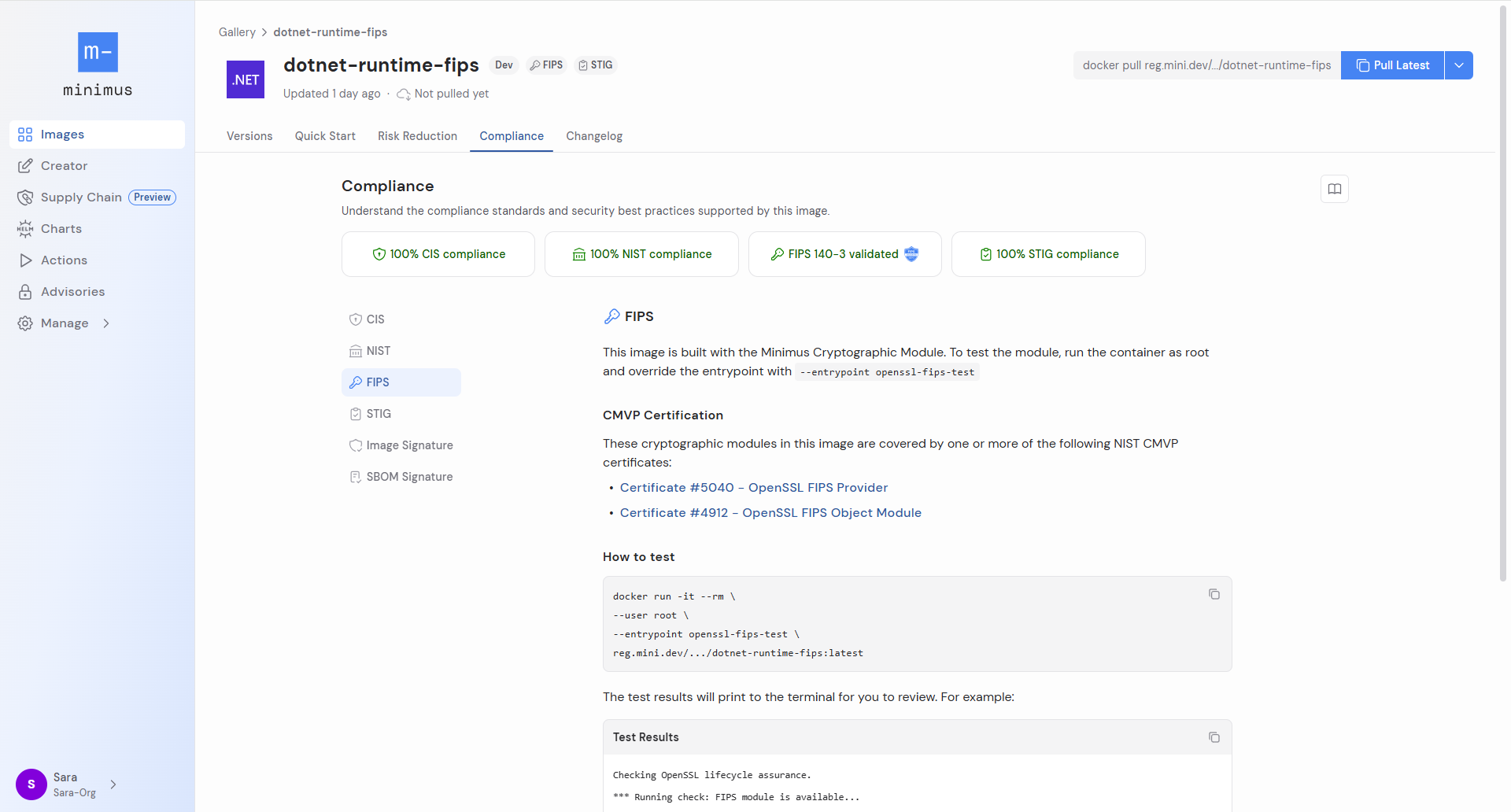
Task: Click the Preview badge next to Supply Chain
Action: click(x=152, y=197)
